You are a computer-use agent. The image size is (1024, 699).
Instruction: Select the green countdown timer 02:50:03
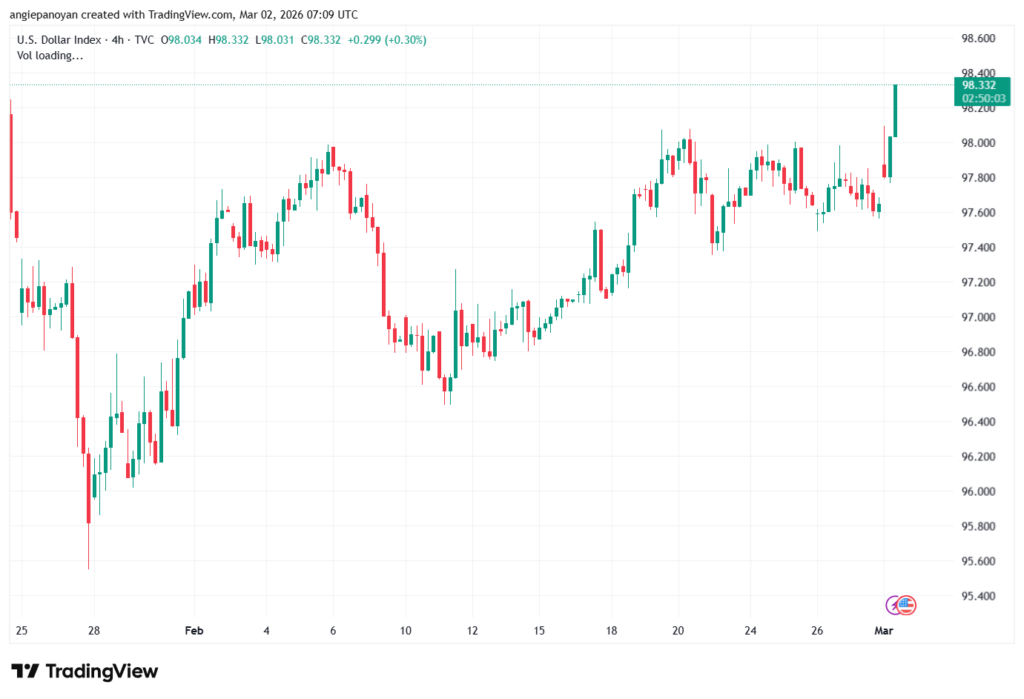tap(984, 99)
